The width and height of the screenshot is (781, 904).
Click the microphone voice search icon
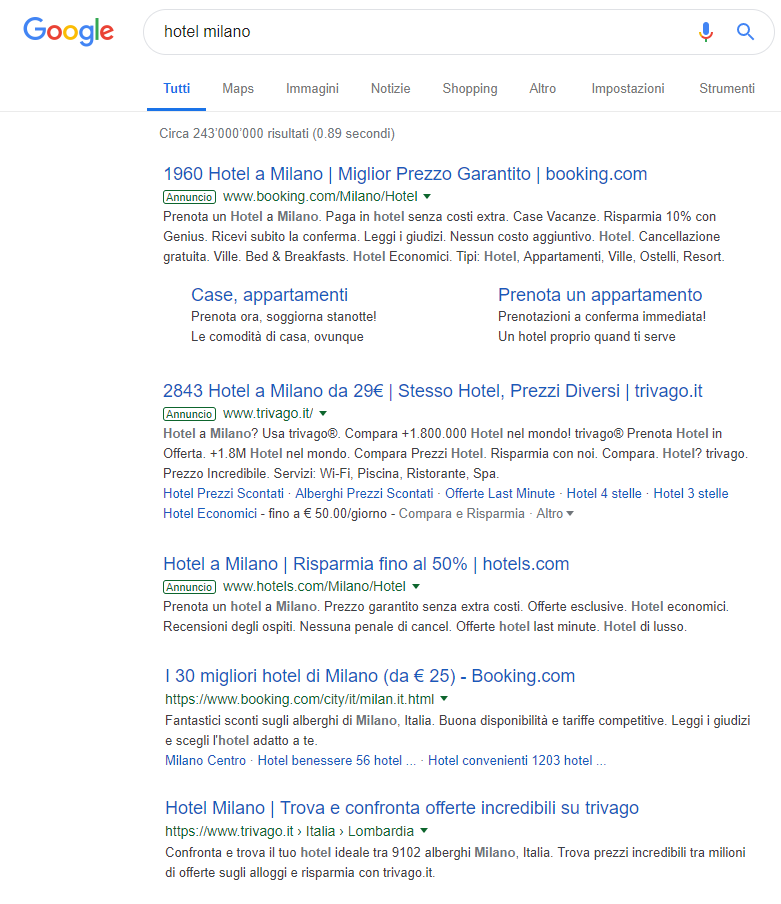(706, 32)
